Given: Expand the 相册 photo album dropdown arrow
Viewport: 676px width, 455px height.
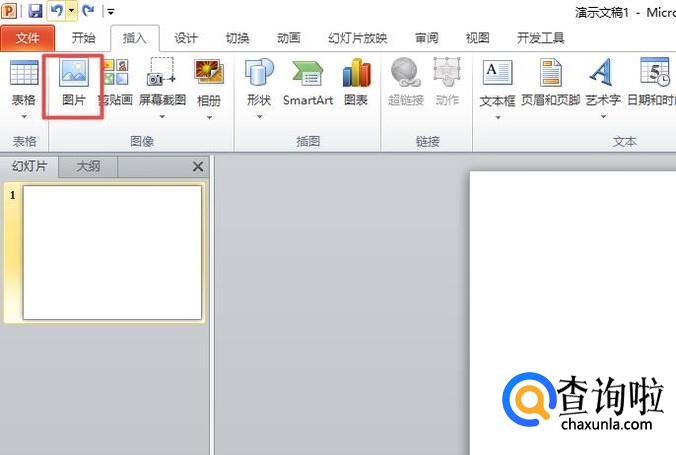Looking at the screenshot, I should [209, 118].
